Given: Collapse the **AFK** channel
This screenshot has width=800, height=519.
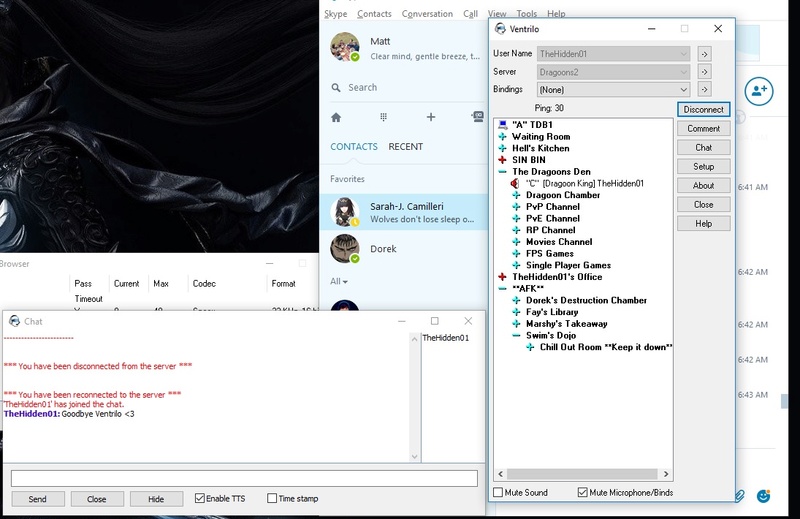Looking at the screenshot, I should point(503,288).
